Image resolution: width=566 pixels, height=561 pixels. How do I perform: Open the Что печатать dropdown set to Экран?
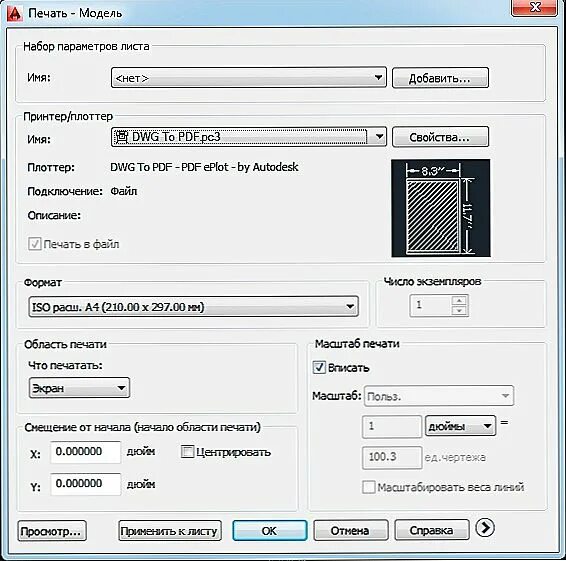(79, 388)
